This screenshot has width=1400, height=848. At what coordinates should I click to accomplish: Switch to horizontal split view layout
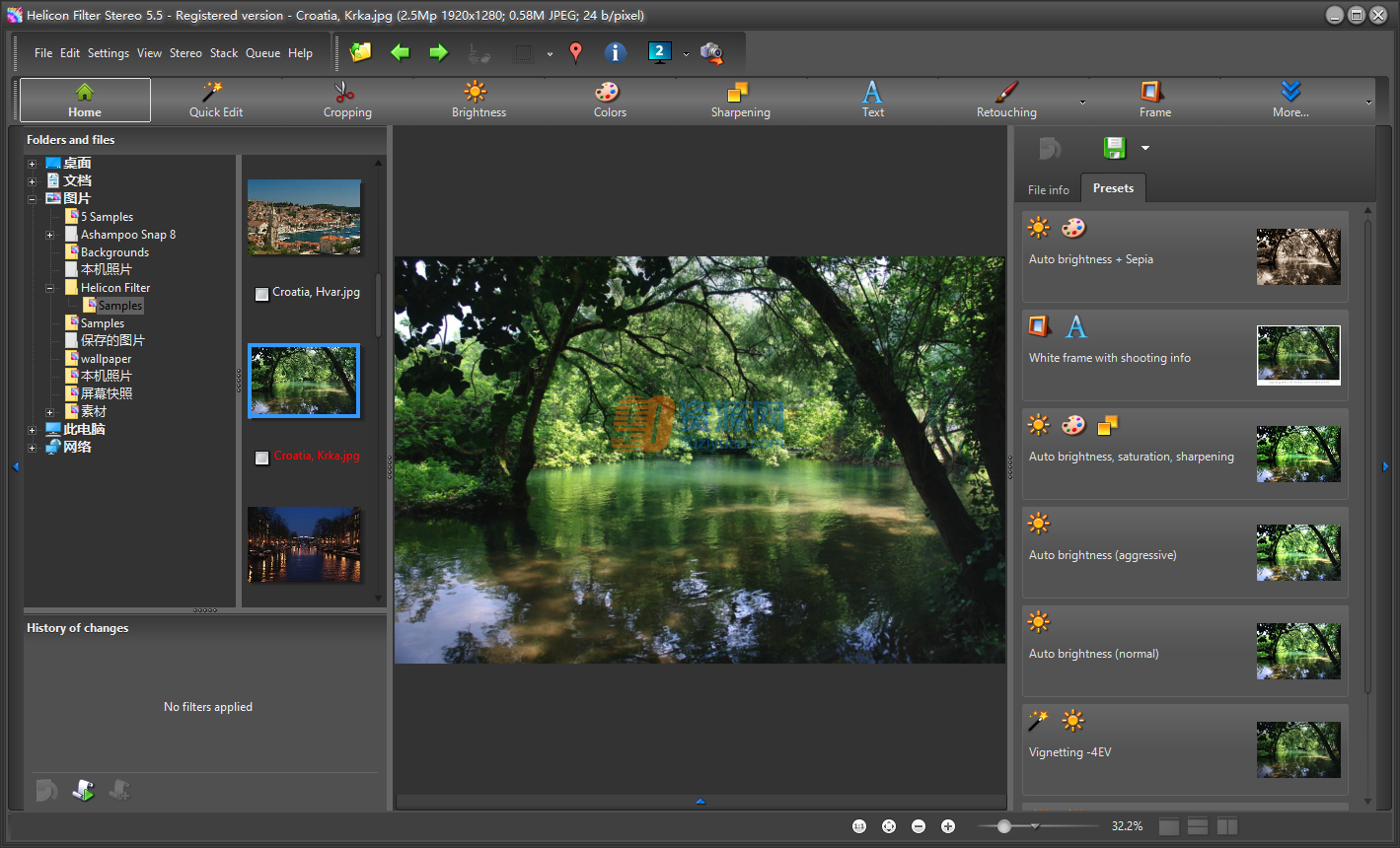click(x=1198, y=826)
